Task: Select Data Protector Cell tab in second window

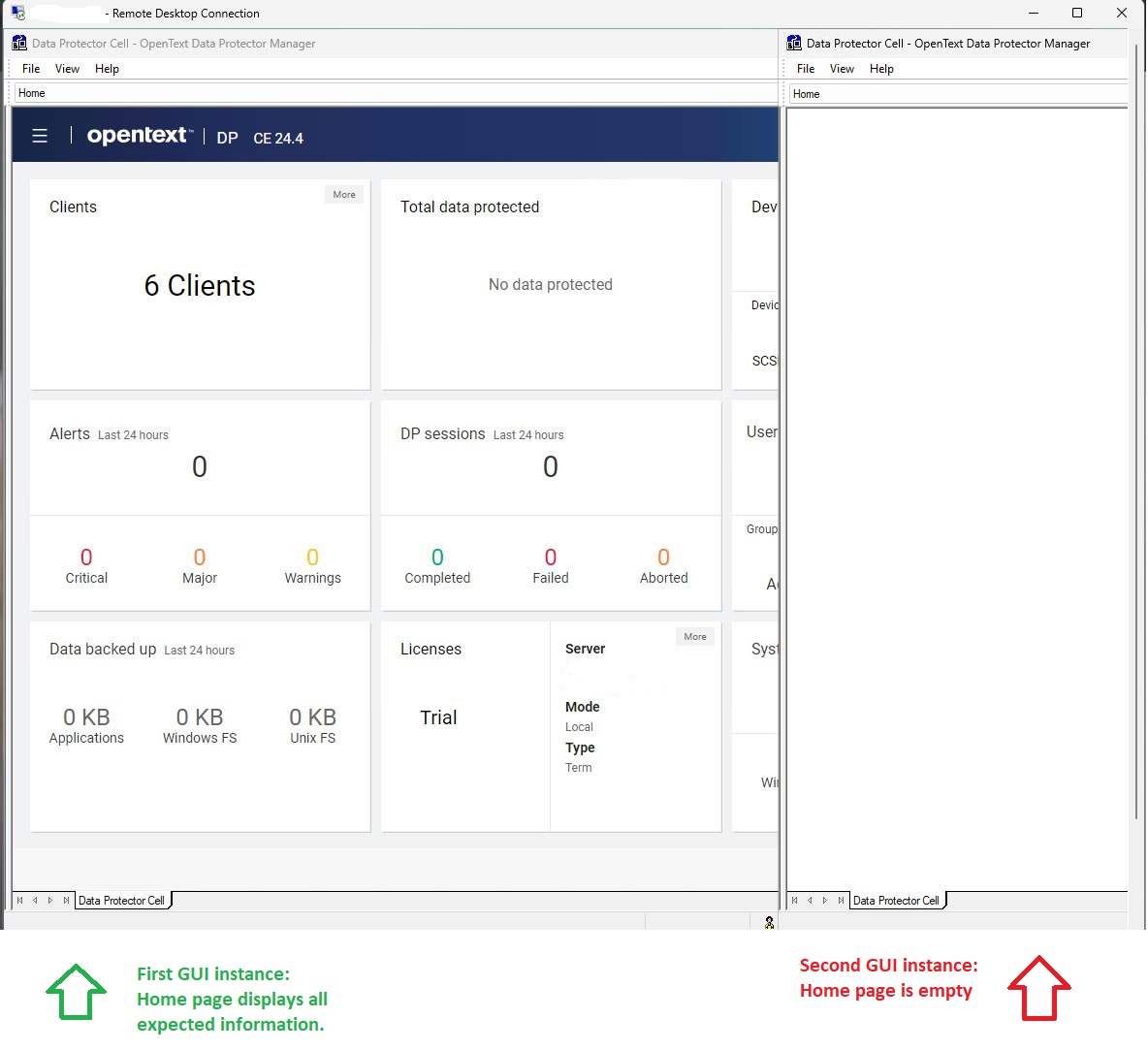Action: [896, 901]
